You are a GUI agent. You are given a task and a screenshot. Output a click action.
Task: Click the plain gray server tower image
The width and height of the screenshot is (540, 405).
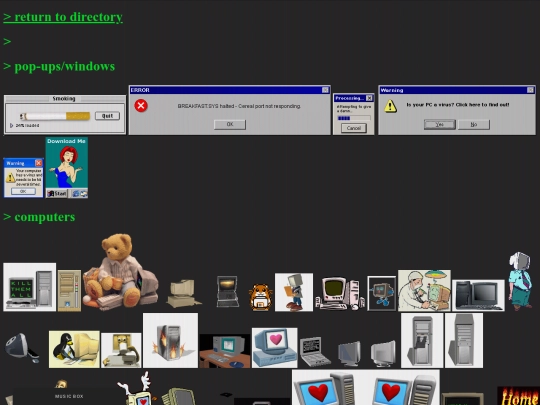click(464, 340)
